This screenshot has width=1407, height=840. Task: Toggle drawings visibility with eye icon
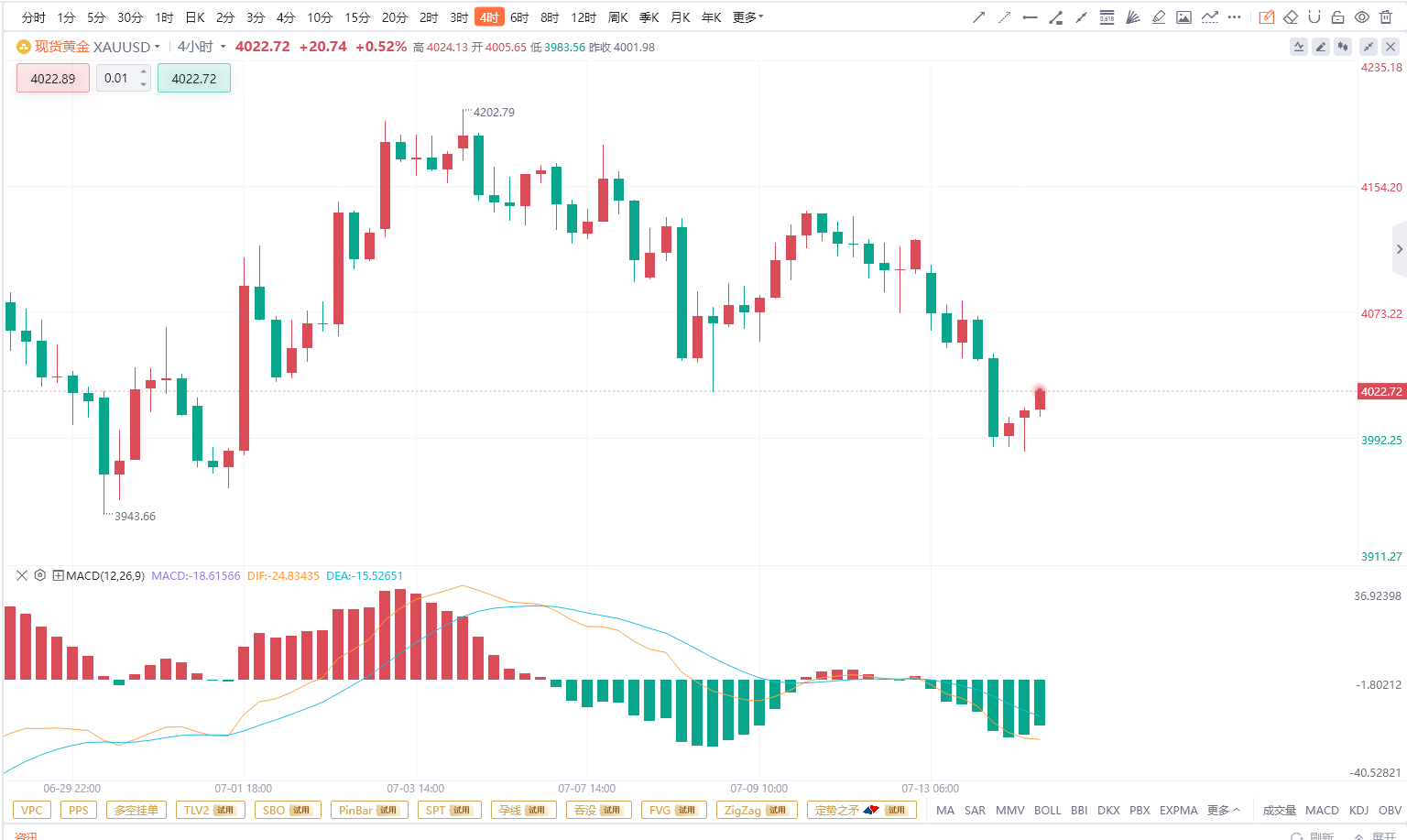coord(1362,17)
